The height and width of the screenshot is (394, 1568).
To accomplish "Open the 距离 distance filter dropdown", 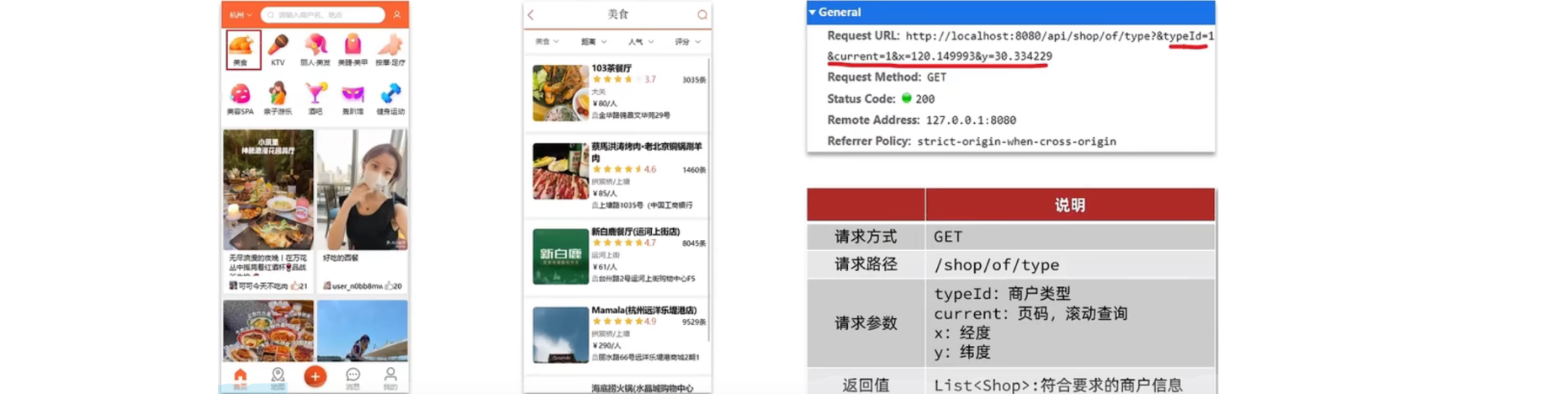I will pos(594,41).
